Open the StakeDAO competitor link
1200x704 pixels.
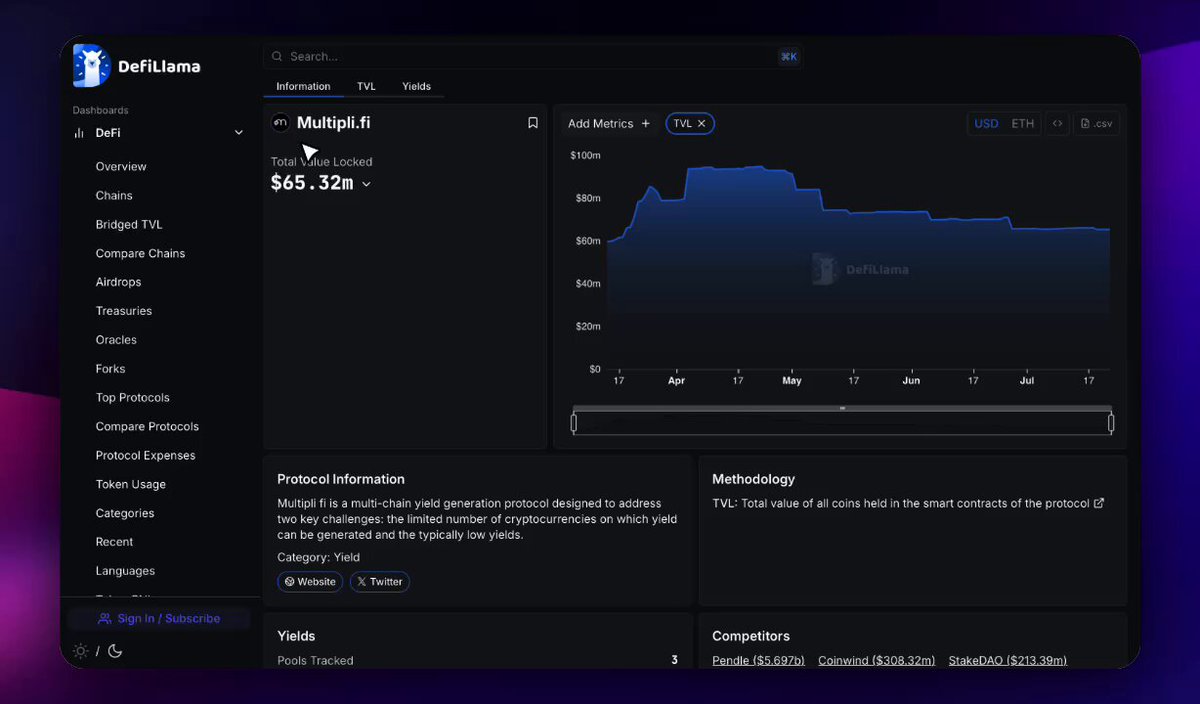pos(1007,661)
